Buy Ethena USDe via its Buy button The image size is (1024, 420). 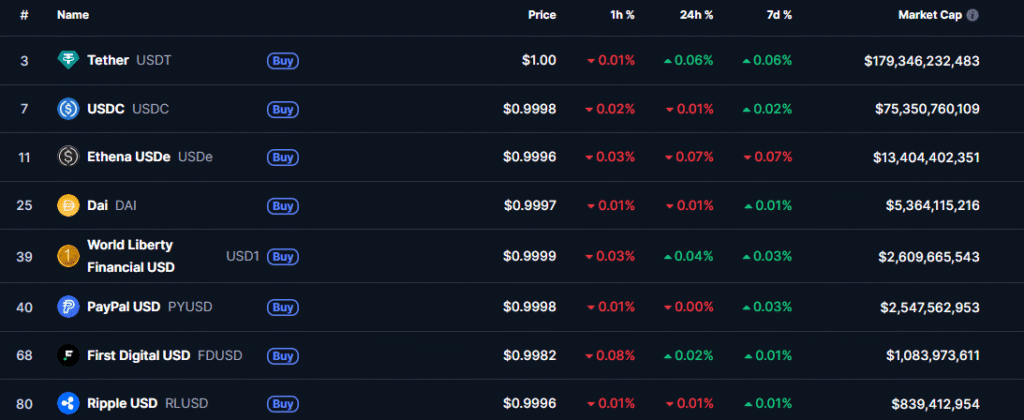[x=283, y=157]
